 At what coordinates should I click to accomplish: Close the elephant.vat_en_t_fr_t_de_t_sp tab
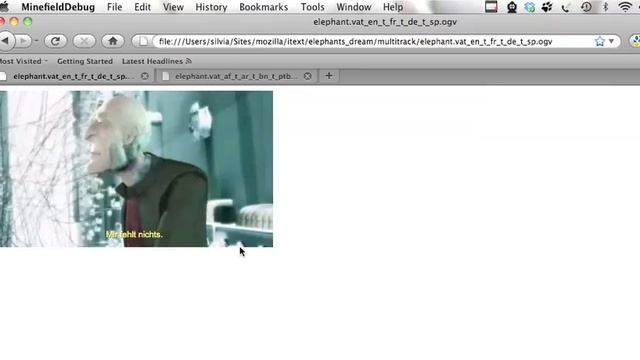pyautogui.click(x=145, y=76)
